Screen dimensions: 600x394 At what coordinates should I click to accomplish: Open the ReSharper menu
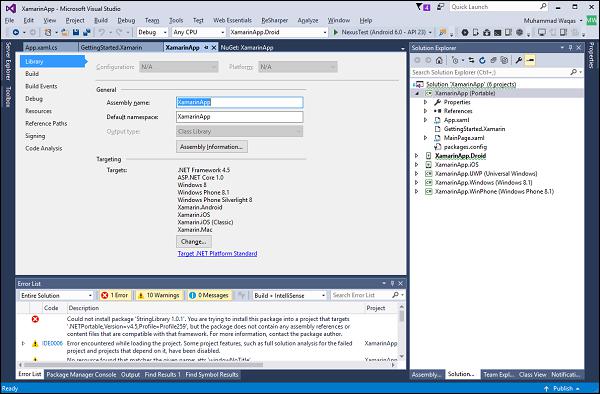coord(274,20)
